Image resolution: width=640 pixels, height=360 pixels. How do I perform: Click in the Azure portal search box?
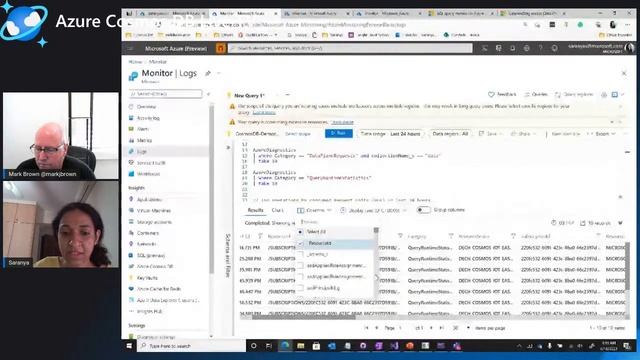350,48
